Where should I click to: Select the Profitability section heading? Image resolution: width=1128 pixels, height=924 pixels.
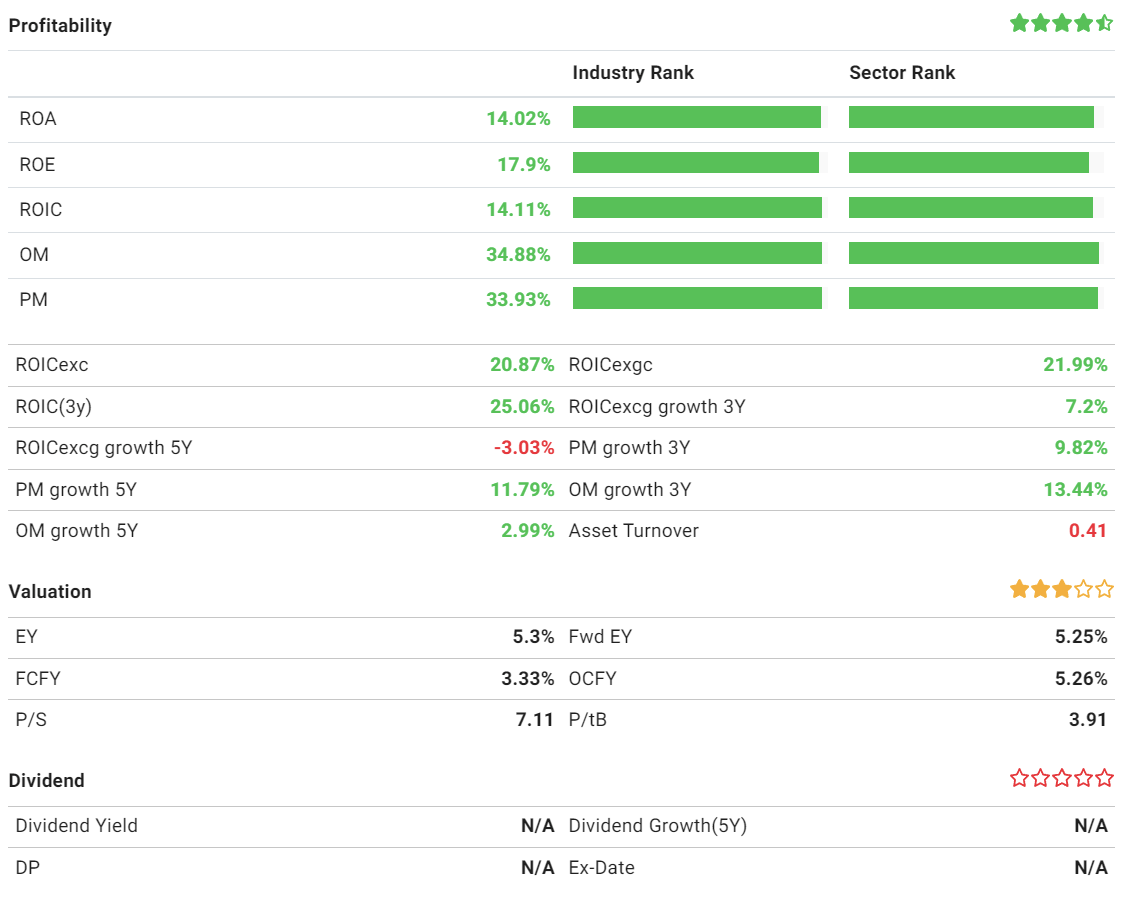[60, 26]
